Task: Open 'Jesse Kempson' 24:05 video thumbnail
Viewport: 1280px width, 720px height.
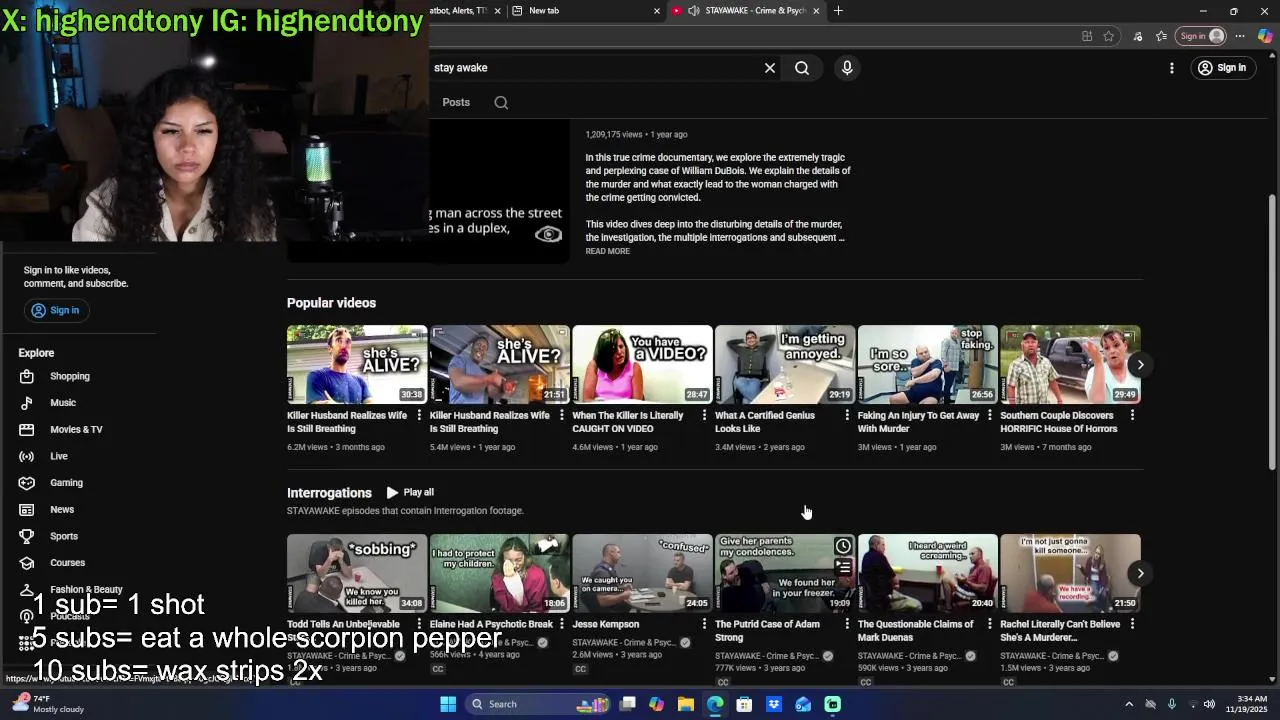Action: point(642,573)
